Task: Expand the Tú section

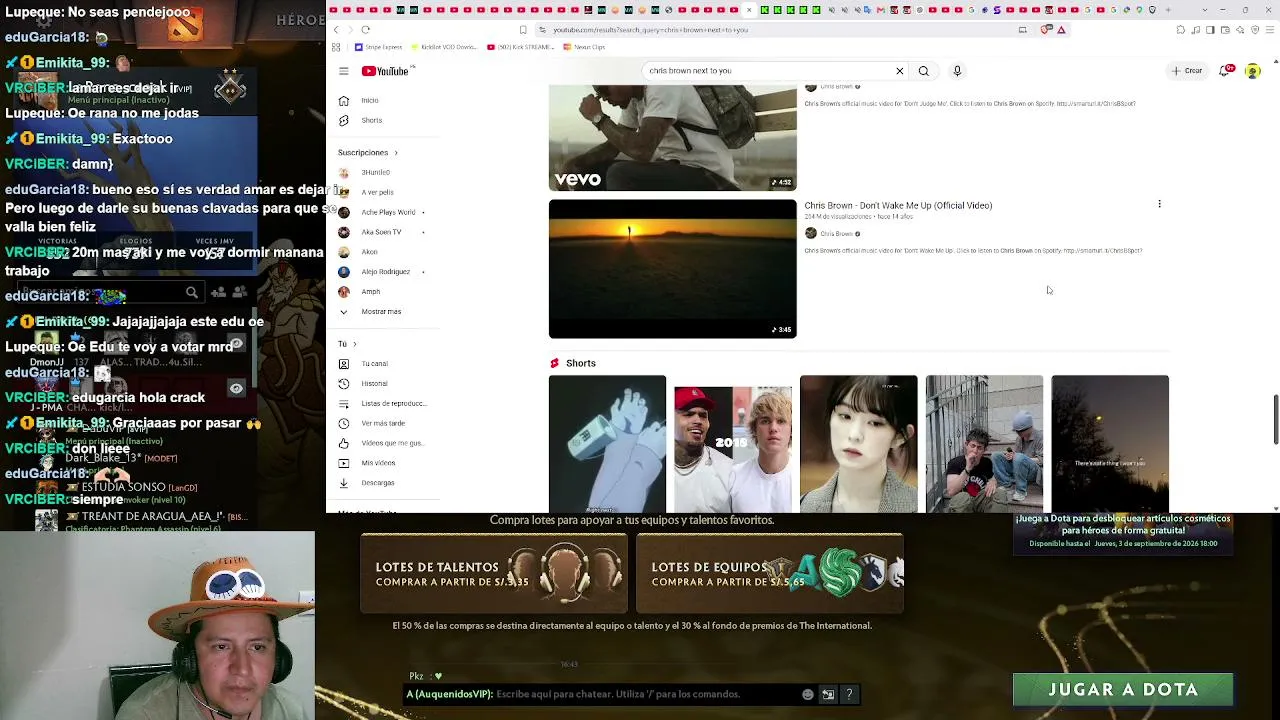Action: tap(347, 344)
